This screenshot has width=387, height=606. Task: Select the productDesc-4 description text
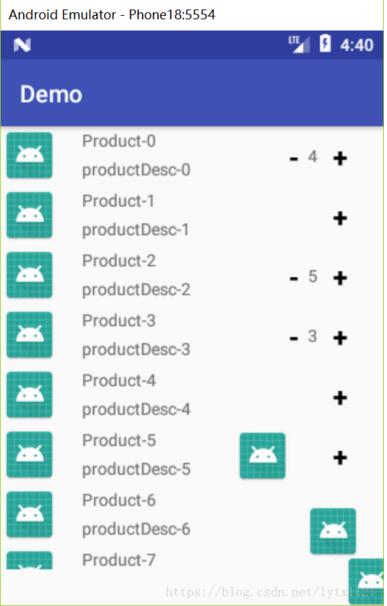point(136,410)
